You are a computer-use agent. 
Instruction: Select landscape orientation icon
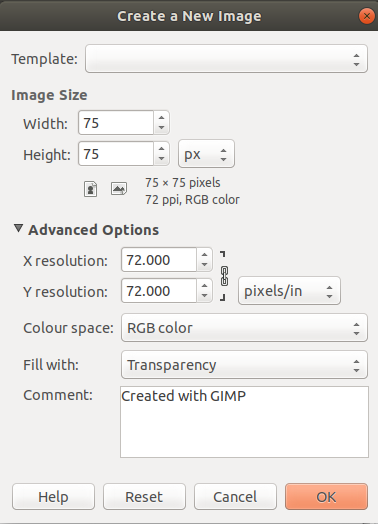119,189
